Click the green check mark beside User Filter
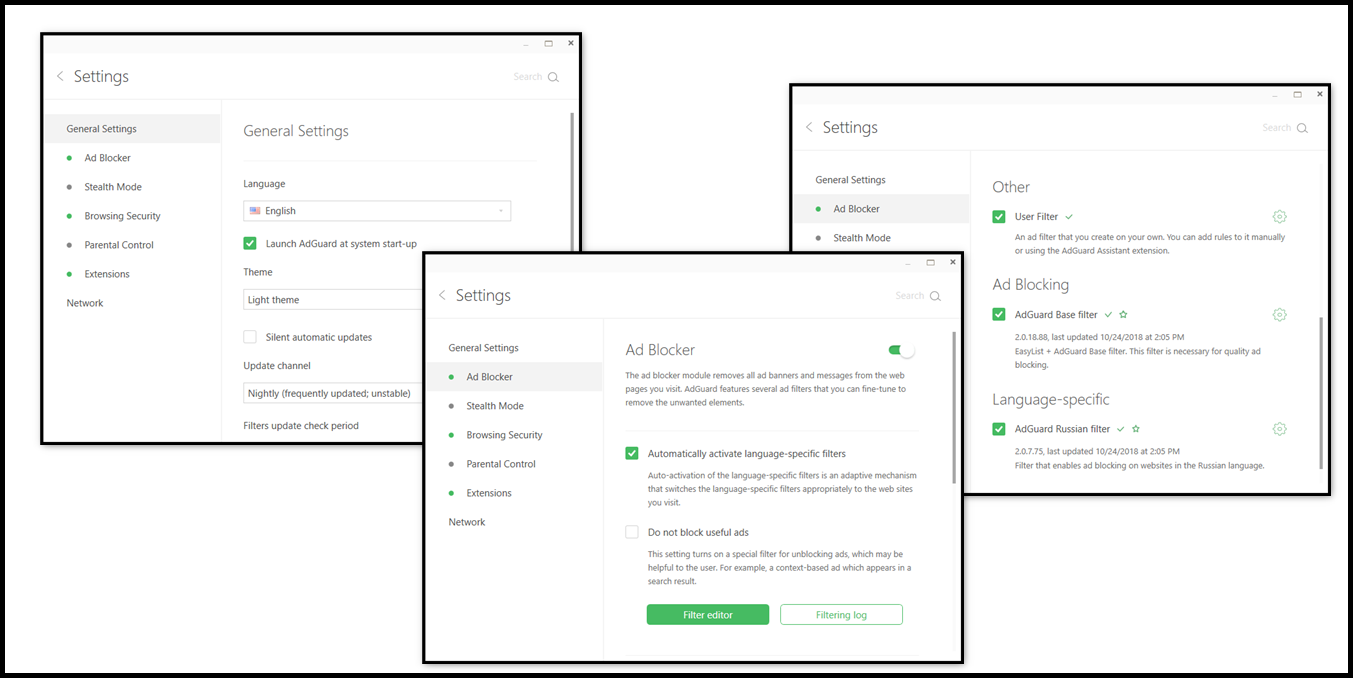This screenshot has height=678, width=1353. pos(1069,217)
